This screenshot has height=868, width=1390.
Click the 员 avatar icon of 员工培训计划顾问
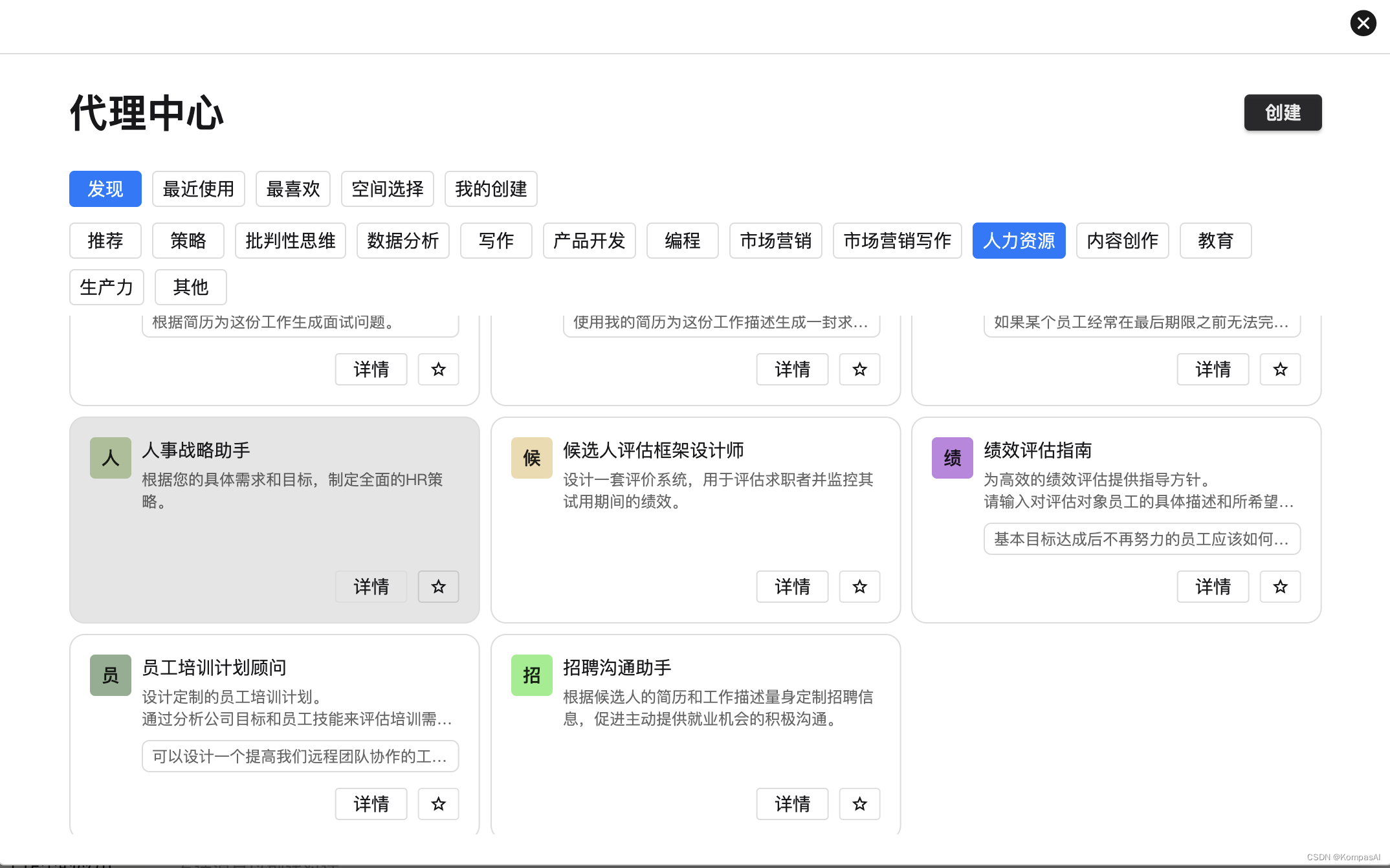(111, 675)
